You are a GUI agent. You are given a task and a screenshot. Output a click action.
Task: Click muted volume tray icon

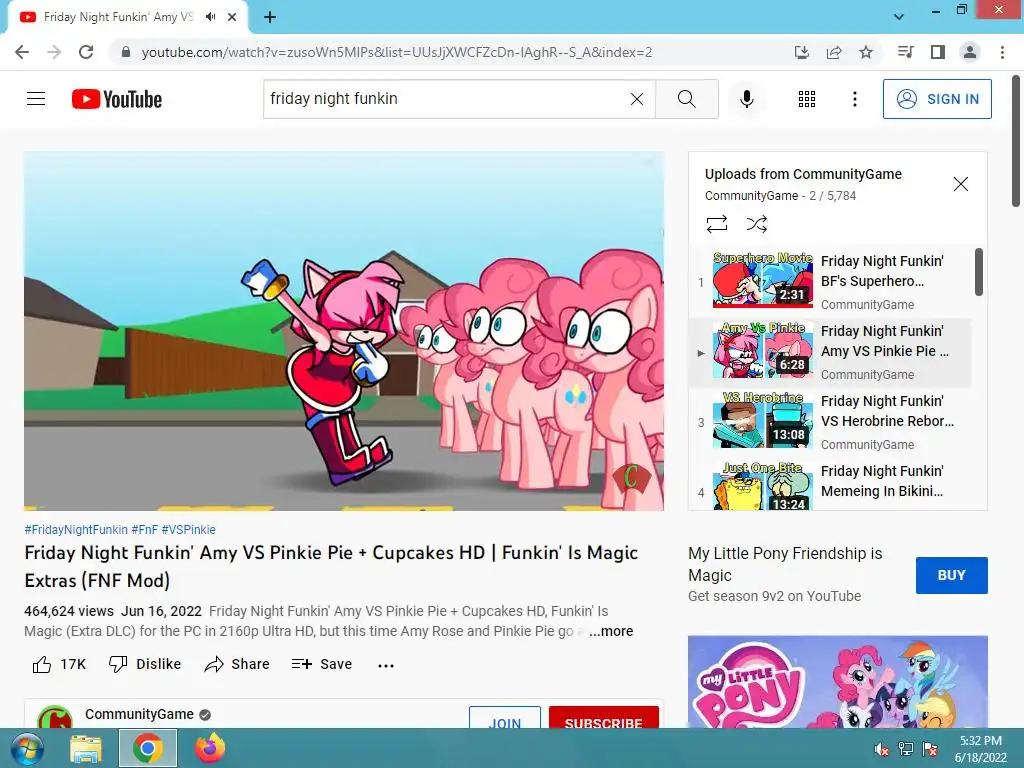click(x=882, y=749)
